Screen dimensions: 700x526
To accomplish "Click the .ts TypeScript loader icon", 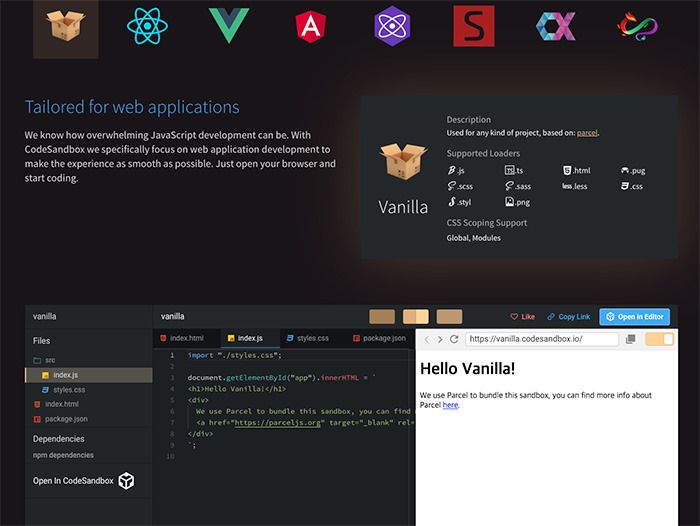I will point(509,170).
